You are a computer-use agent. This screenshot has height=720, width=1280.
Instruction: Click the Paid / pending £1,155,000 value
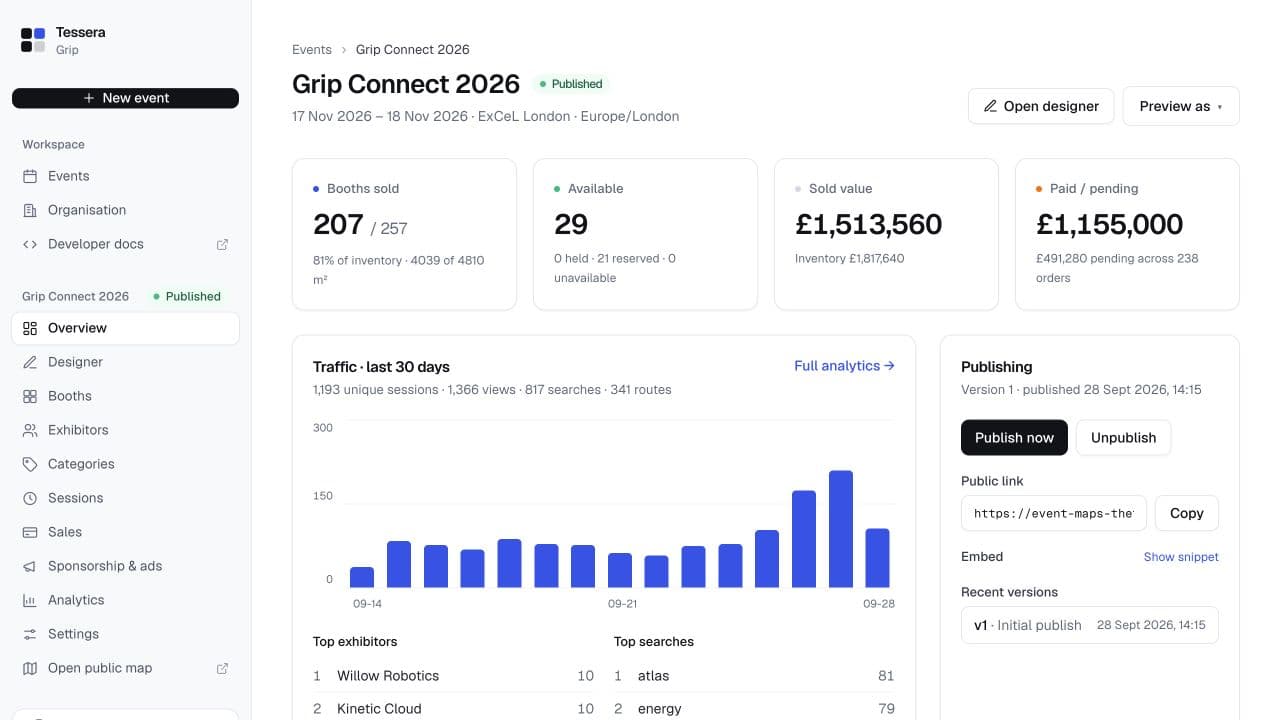point(1109,224)
